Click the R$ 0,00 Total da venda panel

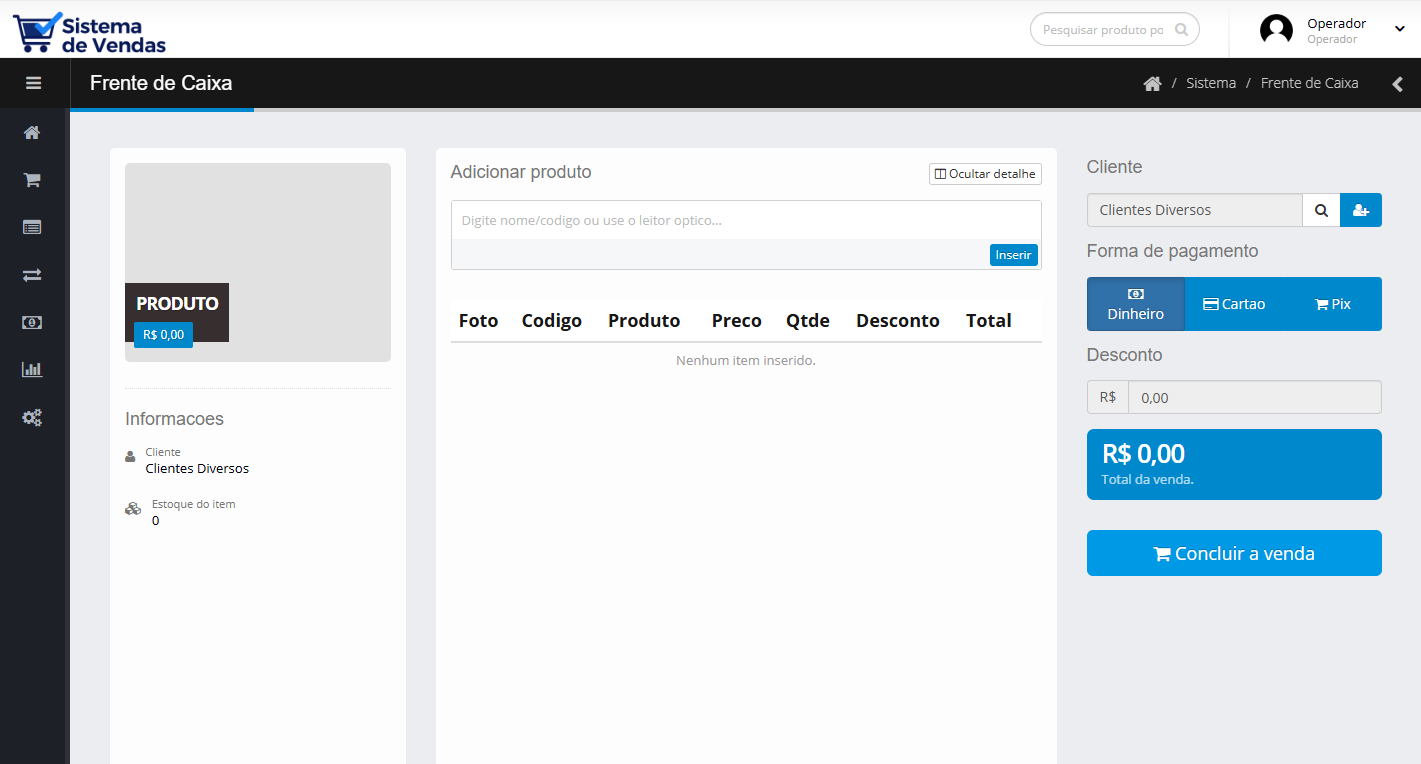[x=1234, y=465]
